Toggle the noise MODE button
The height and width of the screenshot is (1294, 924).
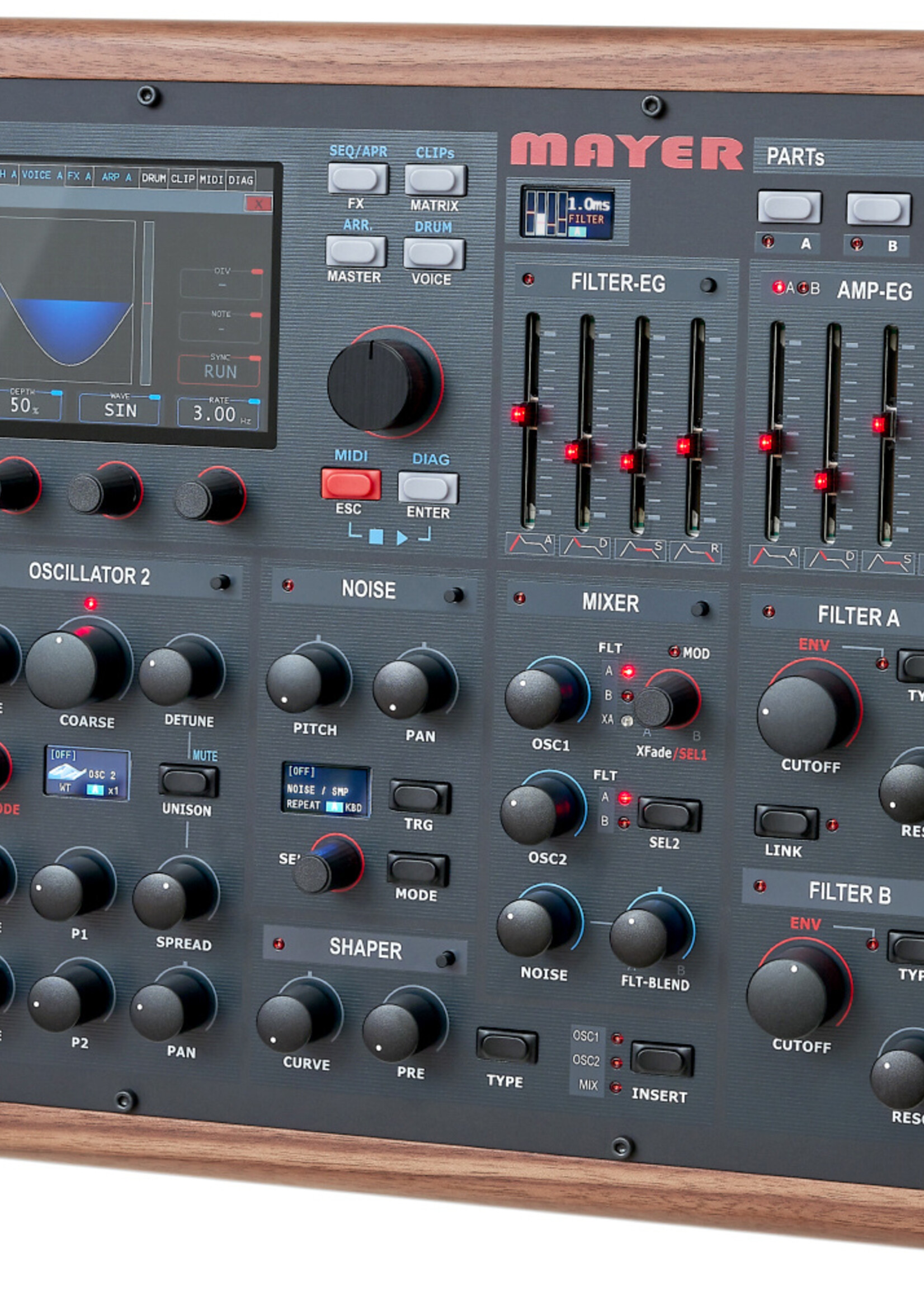pyautogui.click(x=418, y=869)
